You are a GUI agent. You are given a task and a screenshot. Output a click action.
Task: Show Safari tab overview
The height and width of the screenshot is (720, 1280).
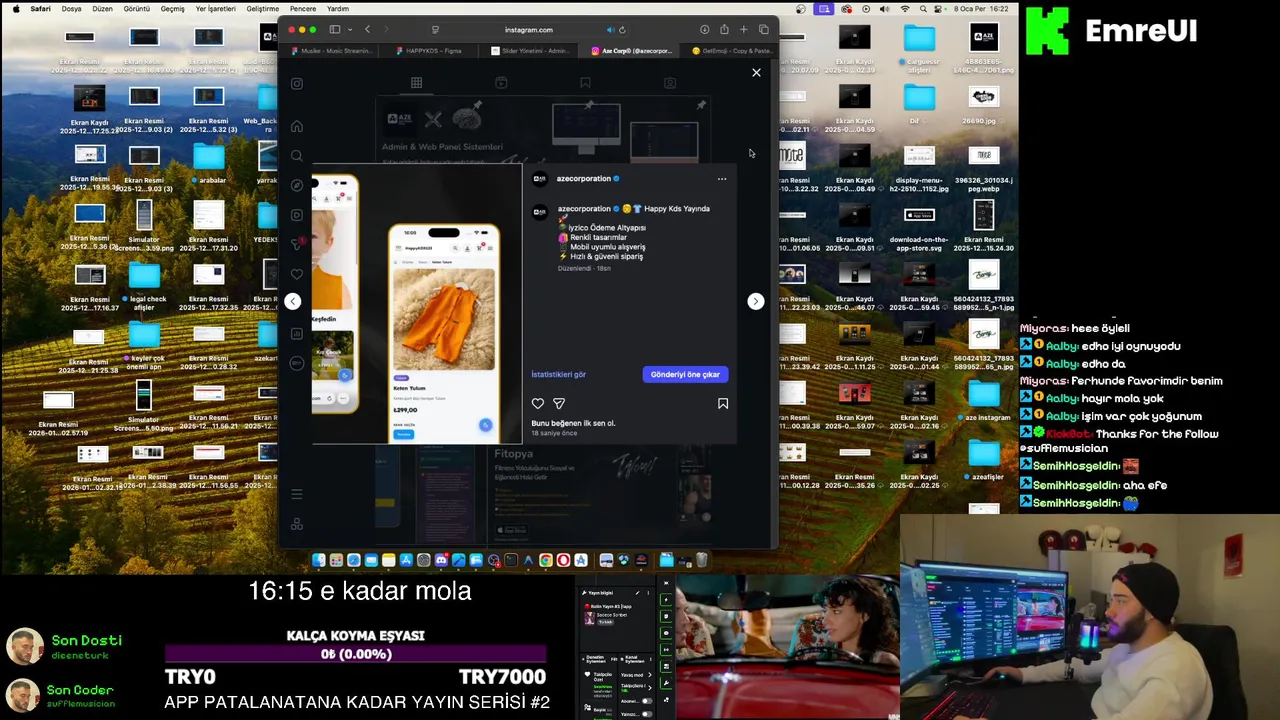point(764,30)
